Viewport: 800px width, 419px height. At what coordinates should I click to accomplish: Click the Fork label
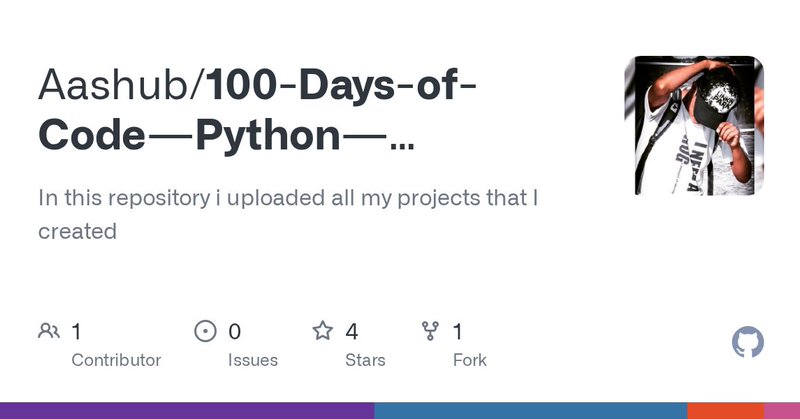coord(470,360)
